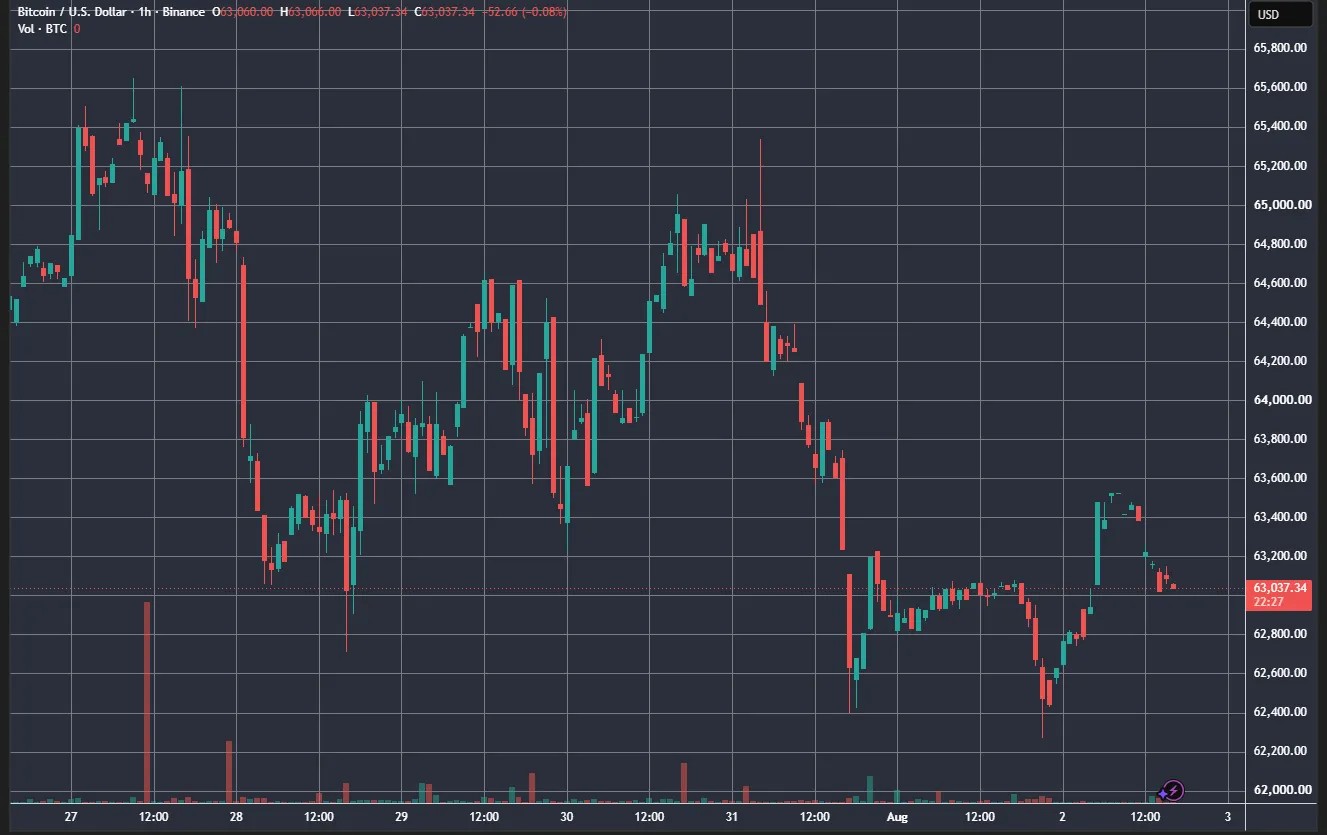This screenshot has width=1327, height=835.
Task: Click the 65,800.00 price axis label
Action: [1281, 48]
